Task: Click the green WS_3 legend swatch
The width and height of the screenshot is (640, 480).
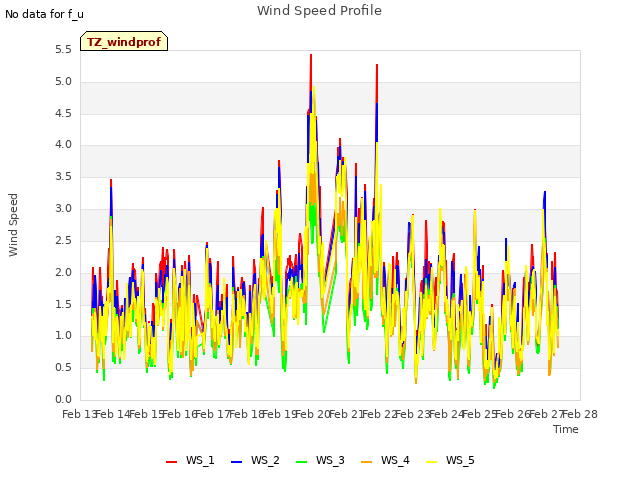Action: tap(301, 462)
